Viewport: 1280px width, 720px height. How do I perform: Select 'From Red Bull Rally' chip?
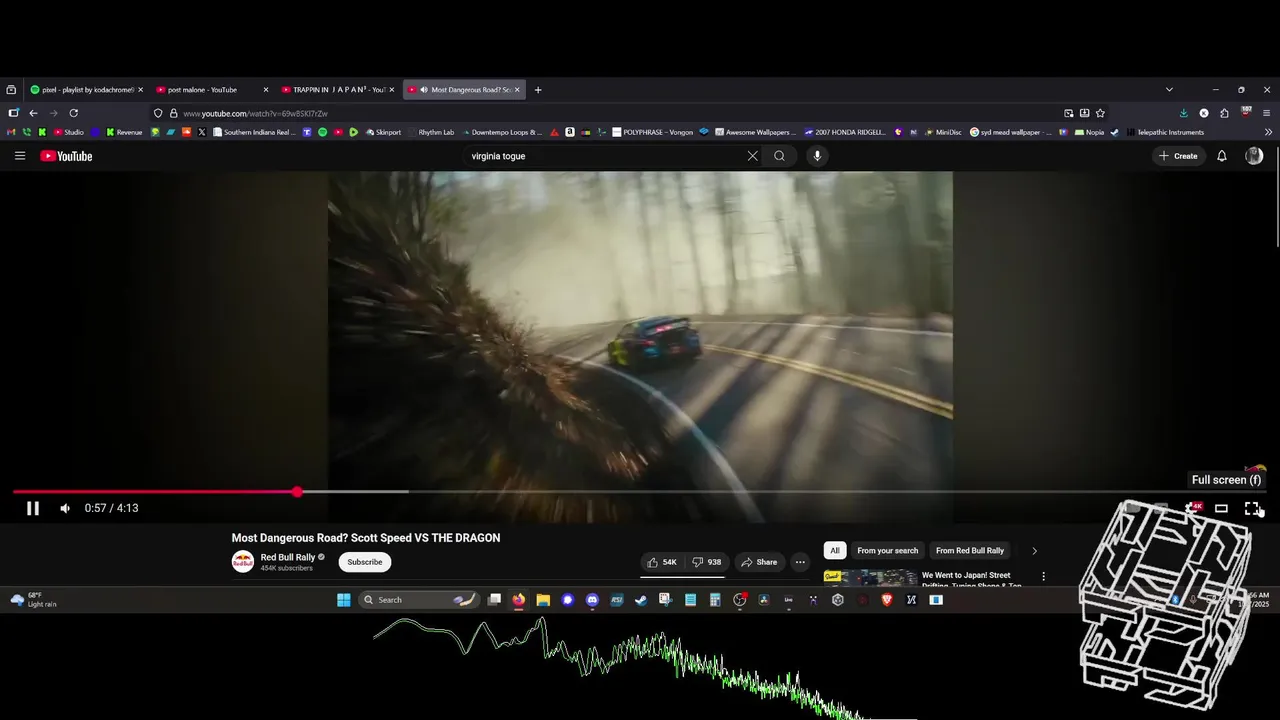pos(970,550)
